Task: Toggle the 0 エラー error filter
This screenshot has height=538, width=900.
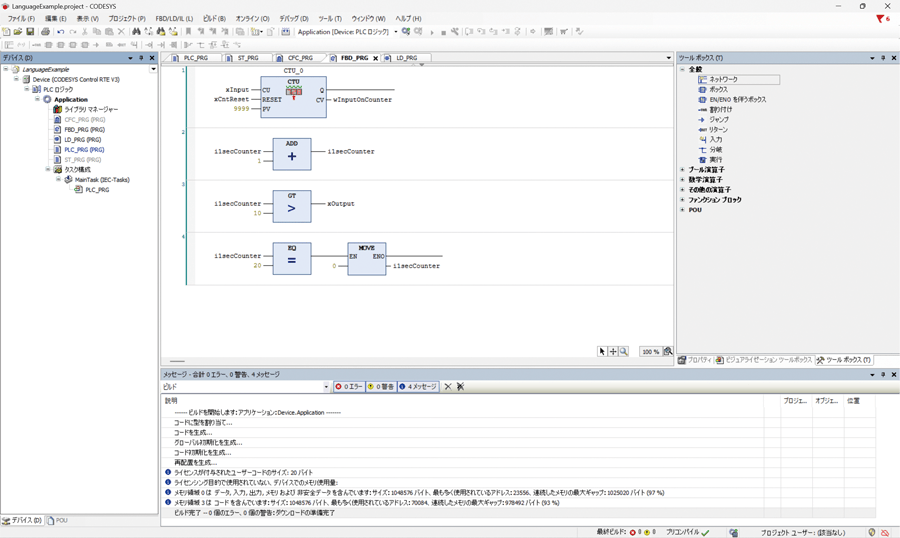Action: tap(349, 387)
